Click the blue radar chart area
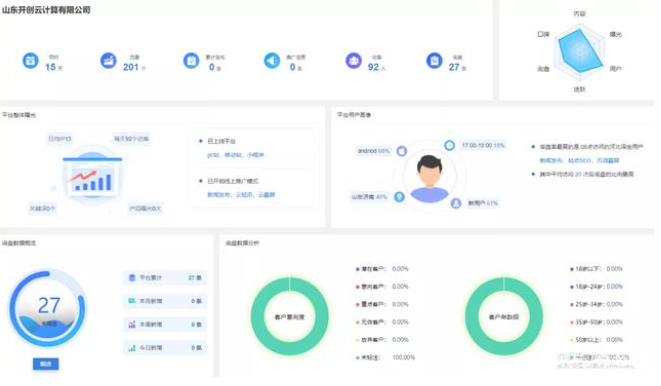 tap(579, 51)
